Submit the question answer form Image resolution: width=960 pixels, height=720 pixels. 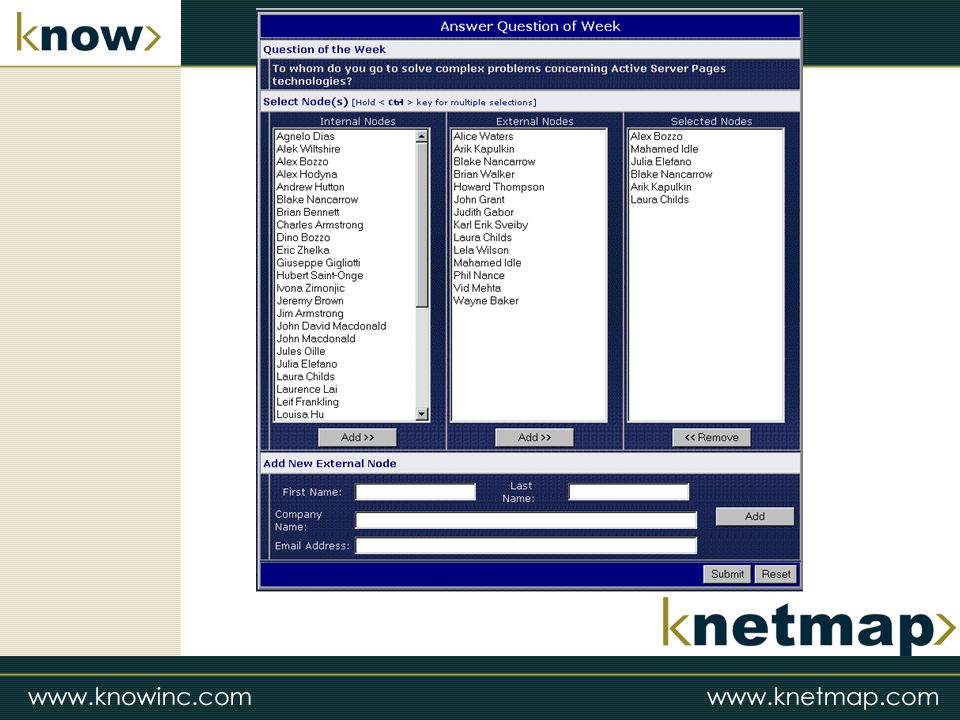(727, 574)
